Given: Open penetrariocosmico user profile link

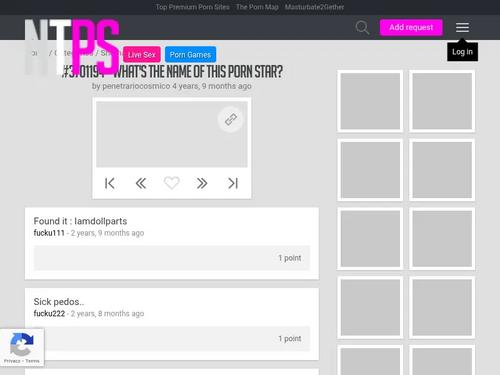Looking at the screenshot, I should point(136,86).
